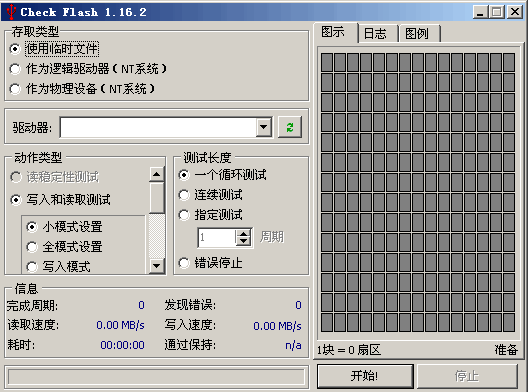Click the 动作类型 scrollbar thumb
Image resolution: width=529 pixels, height=392 pixels.
point(157,198)
